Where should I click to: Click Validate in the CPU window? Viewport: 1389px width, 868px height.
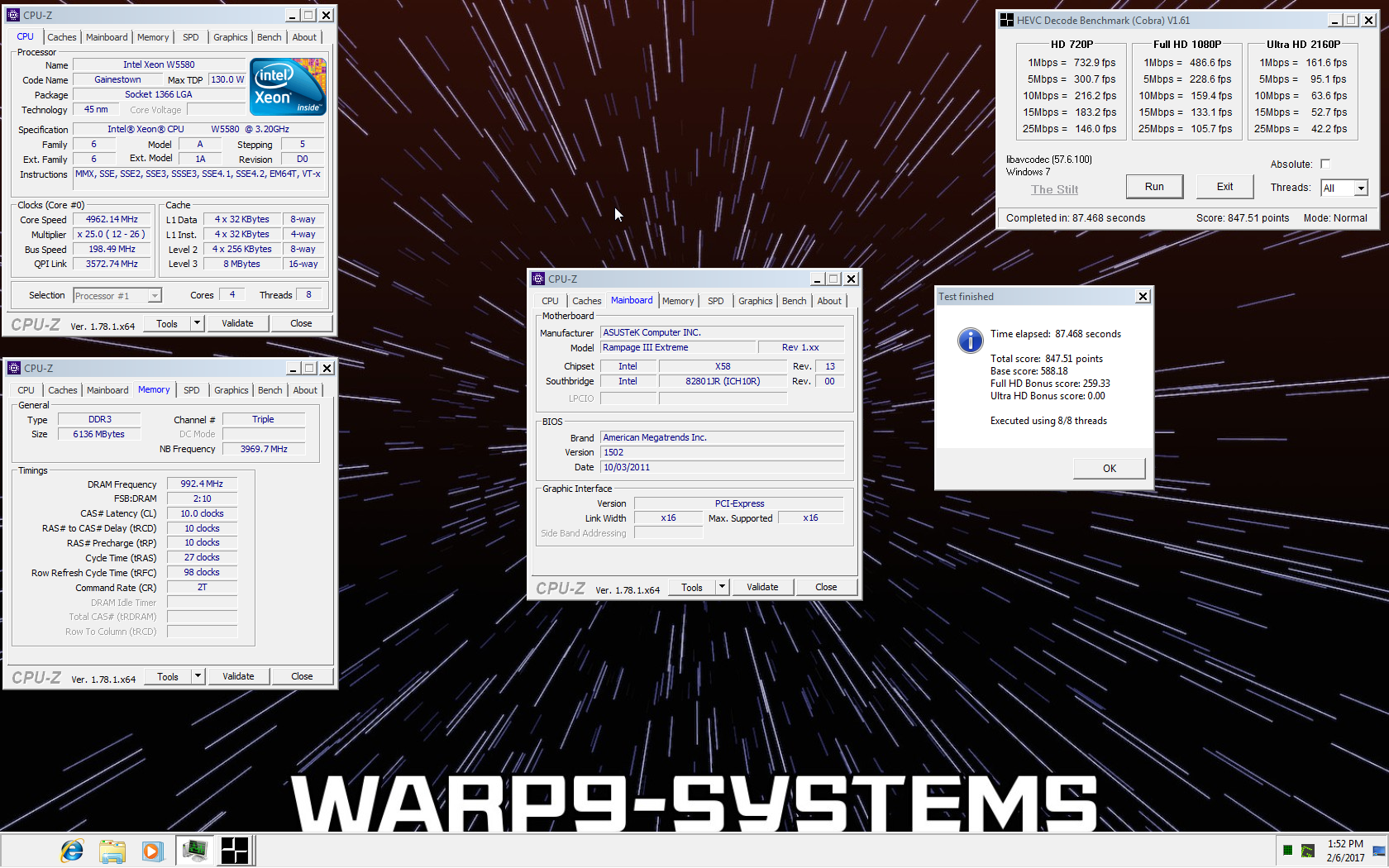pyautogui.click(x=237, y=323)
